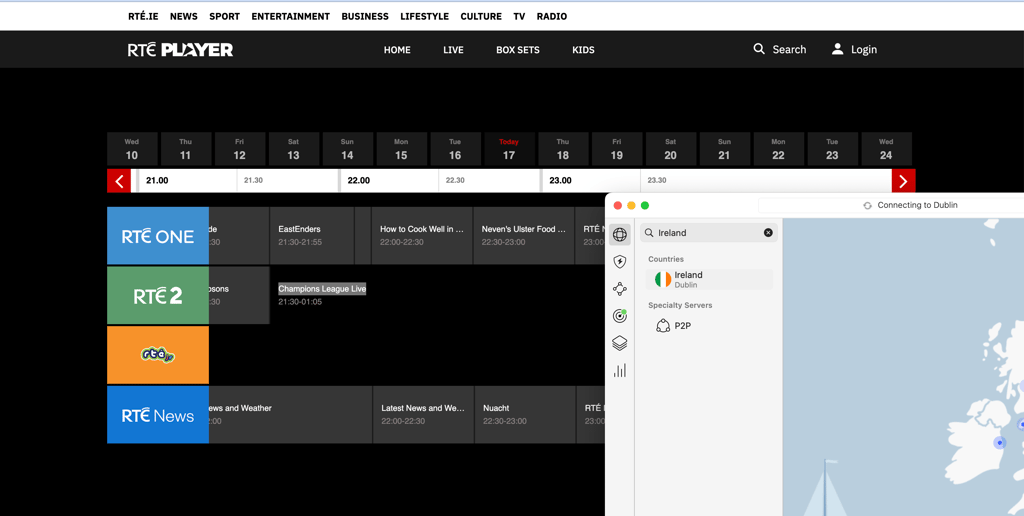Open RTÉ Player search
Viewport: 1024px width, 516px height.
779,49
